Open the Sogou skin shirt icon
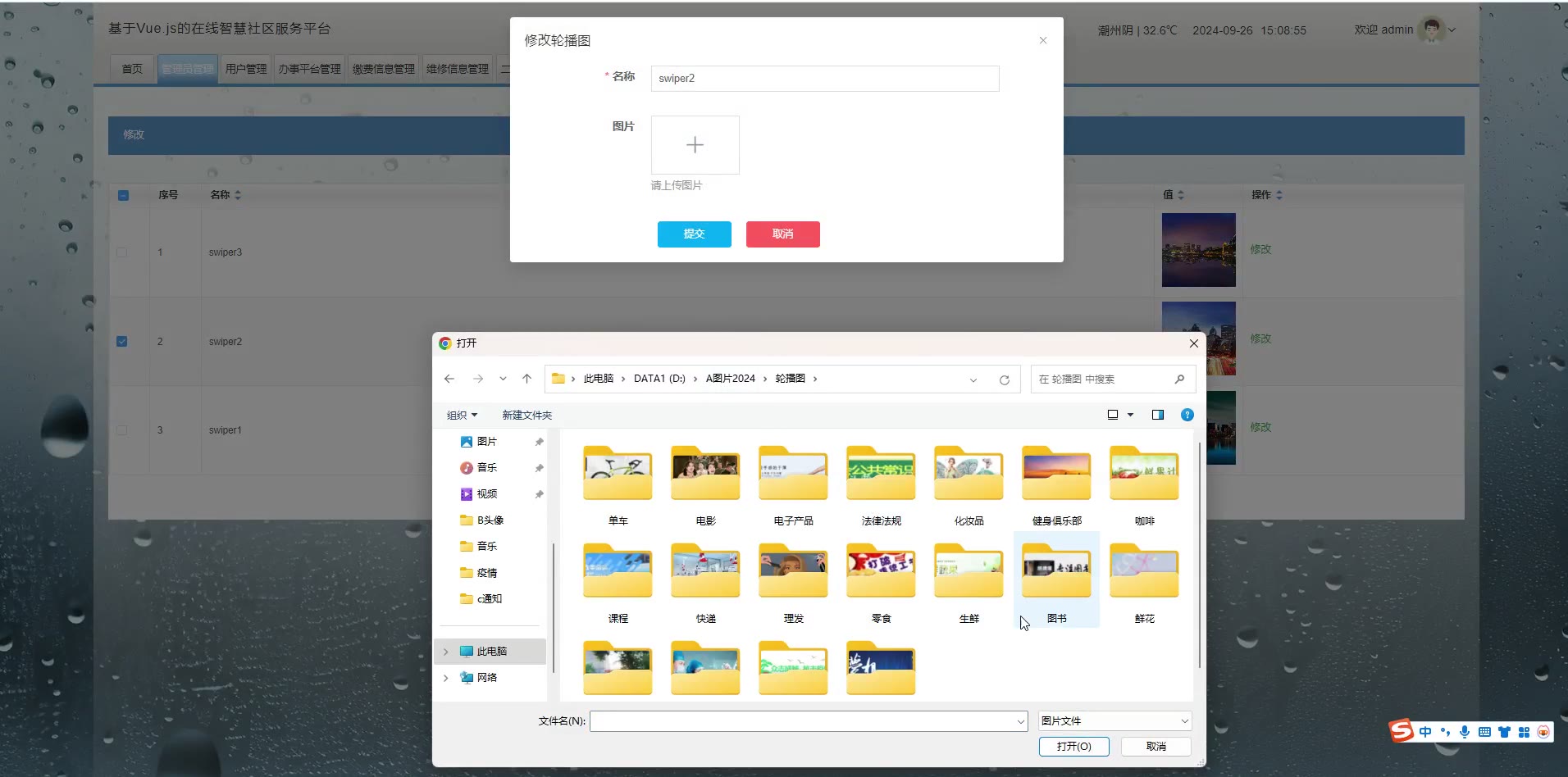Screen dimensions: 1568x777 point(1504,732)
